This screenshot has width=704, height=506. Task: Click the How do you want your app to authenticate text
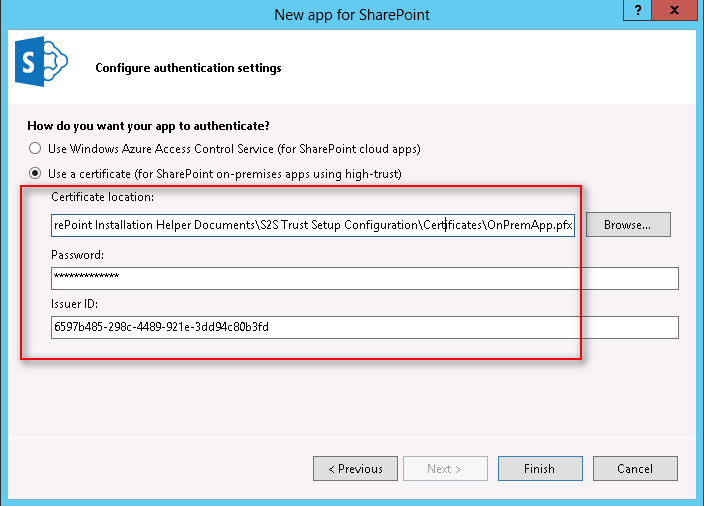click(x=148, y=125)
